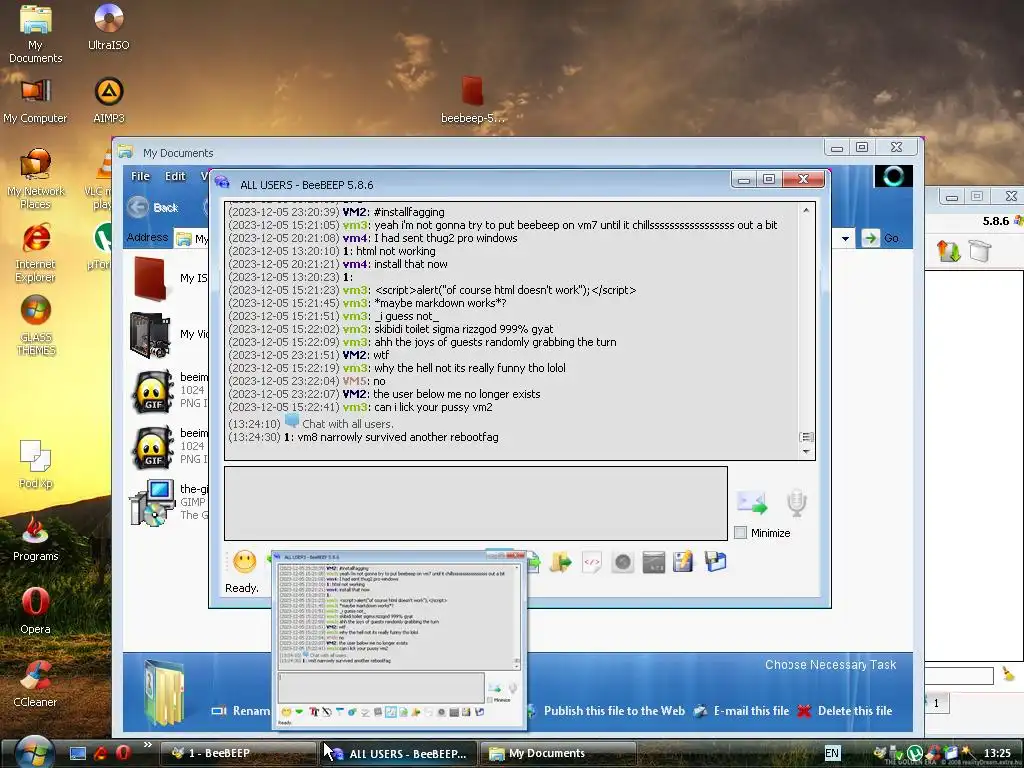Viewport: 1024px width, 768px height.
Task: Click message 'install that now' from vm4
Action: (x=411, y=264)
